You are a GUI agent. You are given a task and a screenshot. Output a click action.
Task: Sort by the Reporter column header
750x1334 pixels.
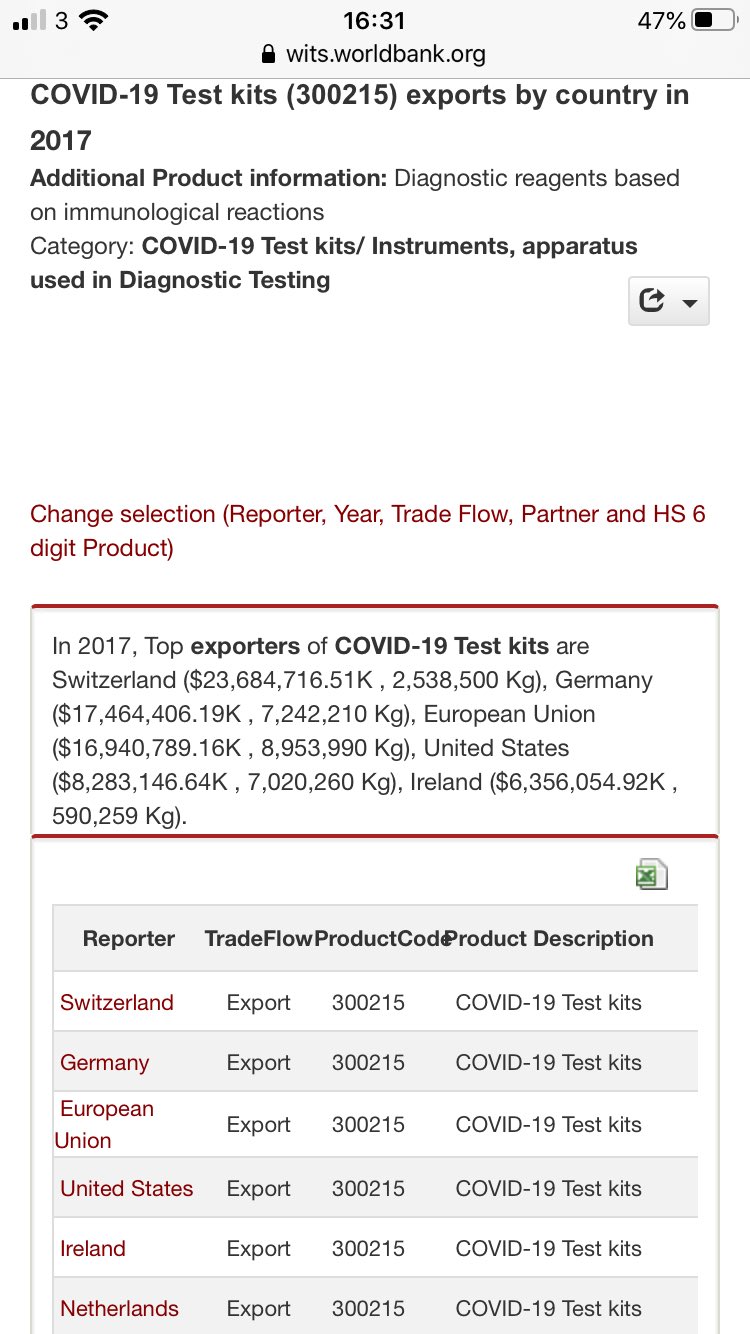click(129, 938)
